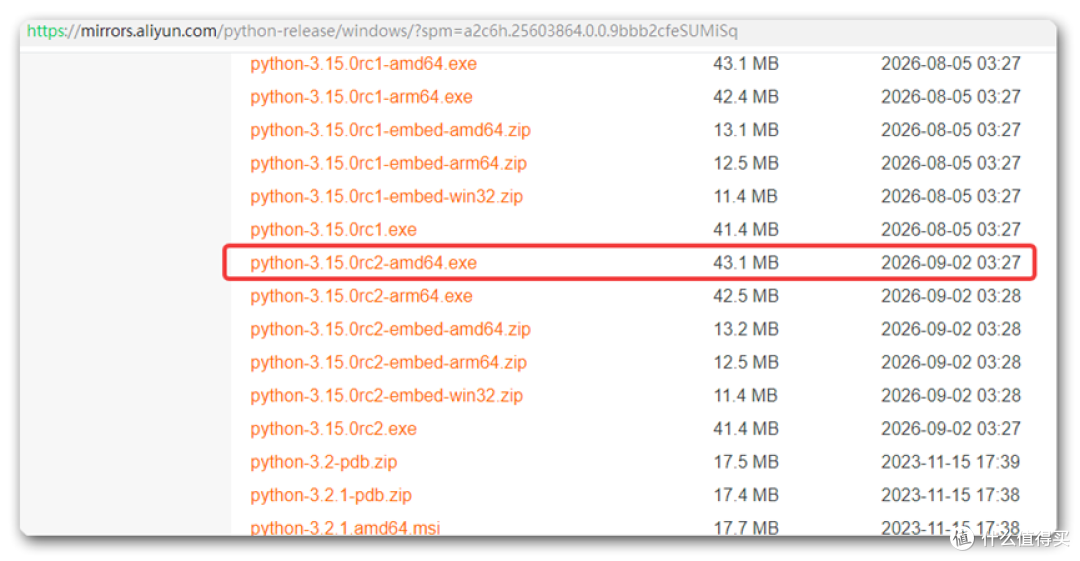
Task: Focus the mirrors.aliyun.com address bar
Action: (x=382, y=31)
